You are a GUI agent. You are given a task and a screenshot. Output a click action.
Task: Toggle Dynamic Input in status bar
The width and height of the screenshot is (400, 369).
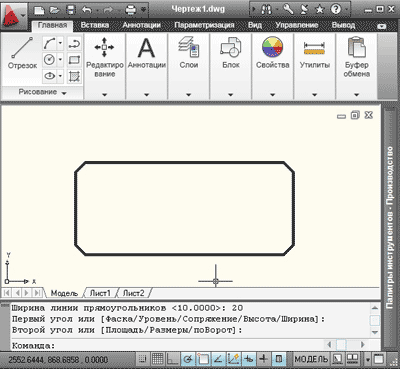click(x=249, y=359)
